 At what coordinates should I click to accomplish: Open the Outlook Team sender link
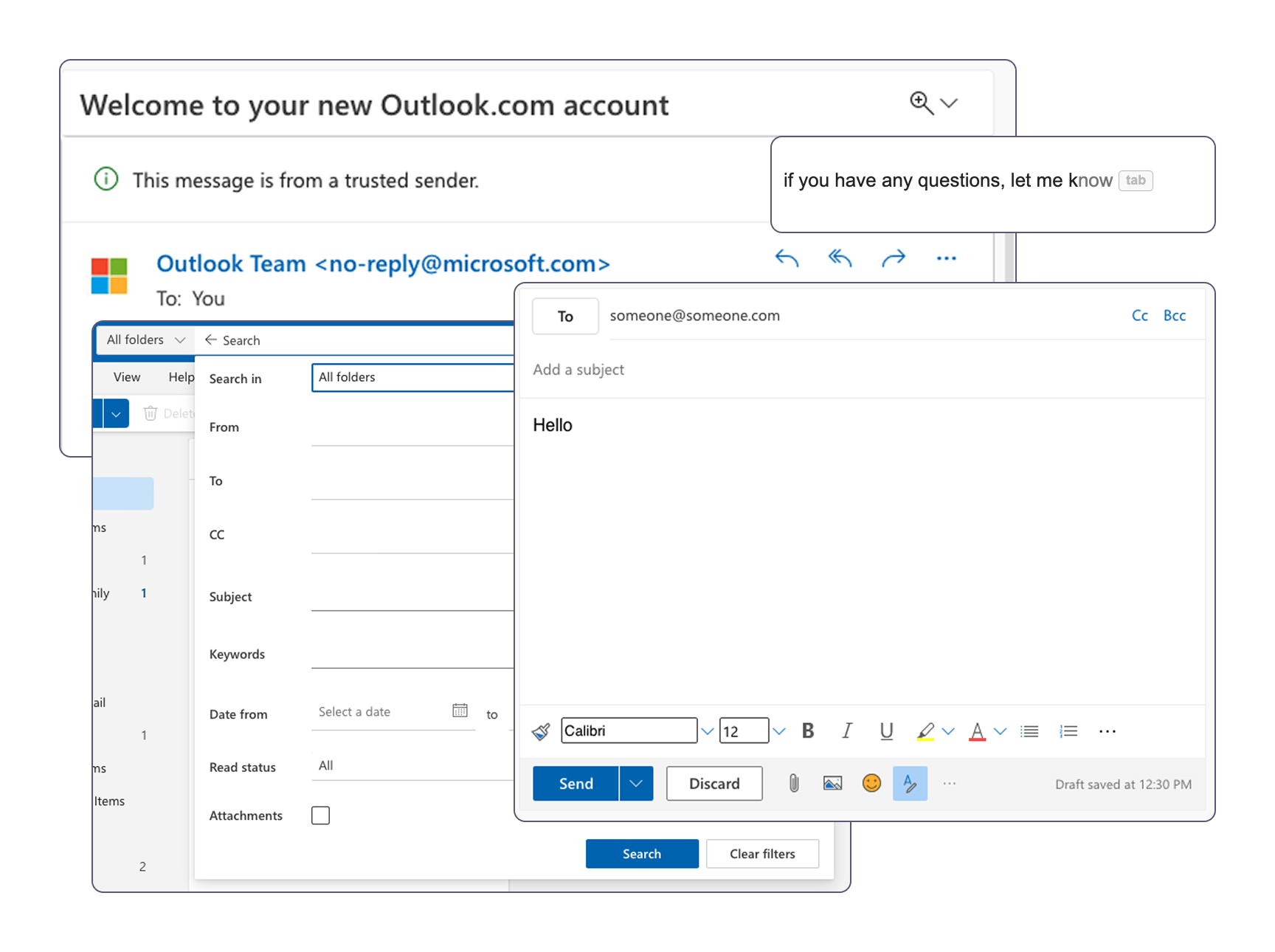coord(383,263)
